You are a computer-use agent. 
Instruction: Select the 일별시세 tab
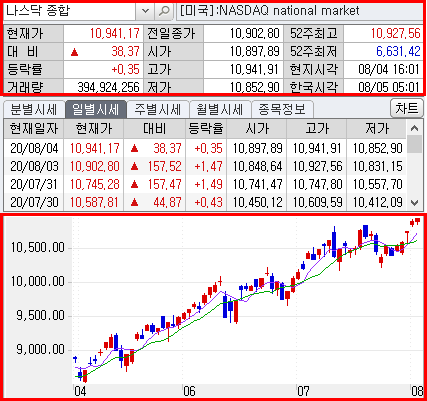(x=96, y=109)
